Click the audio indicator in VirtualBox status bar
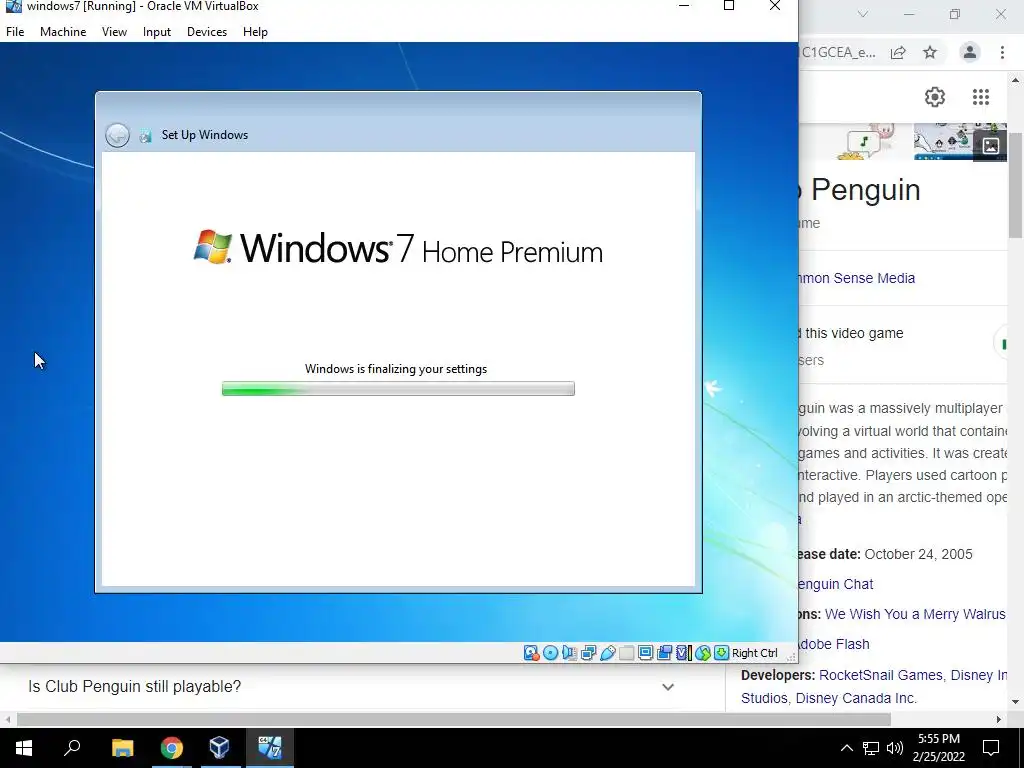Image resolution: width=1024 pixels, height=768 pixels. pos(569,652)
